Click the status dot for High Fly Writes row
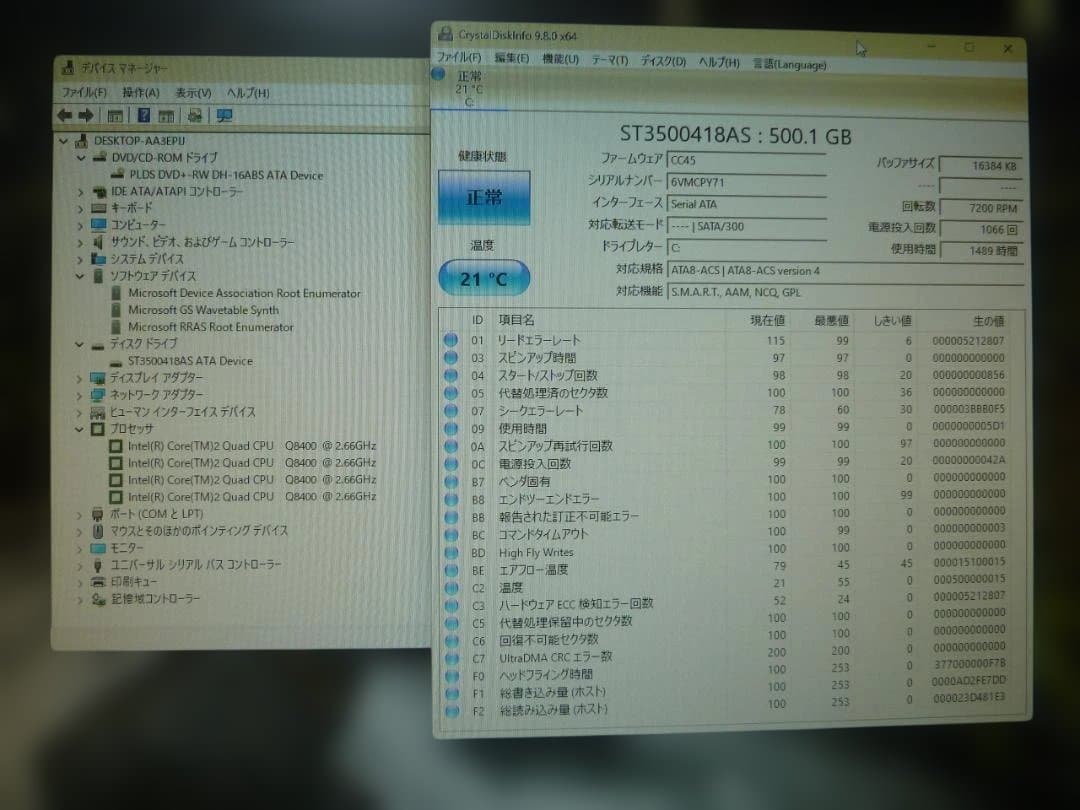 pyautogui.click(x=452, y=552)
